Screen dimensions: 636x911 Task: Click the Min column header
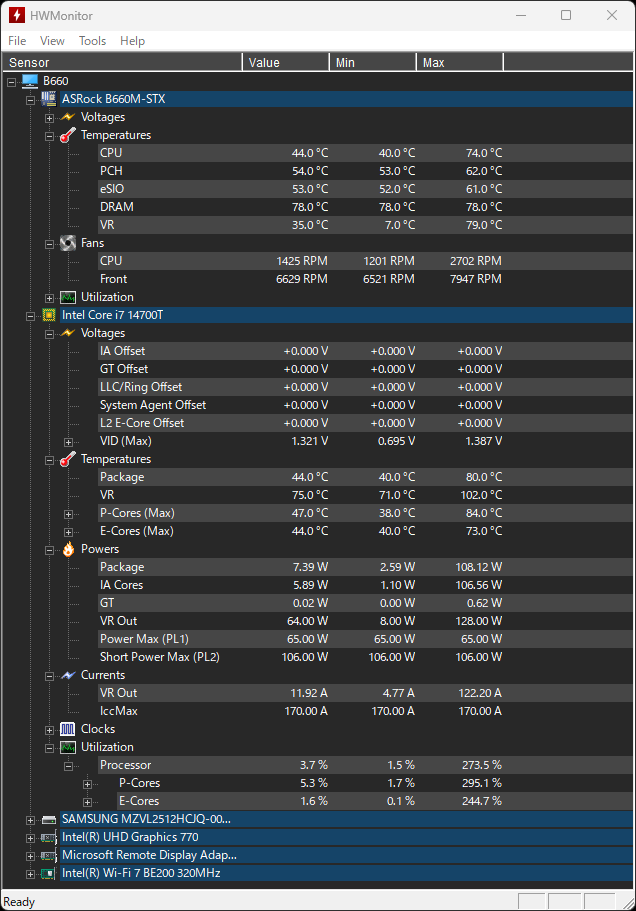373,62
